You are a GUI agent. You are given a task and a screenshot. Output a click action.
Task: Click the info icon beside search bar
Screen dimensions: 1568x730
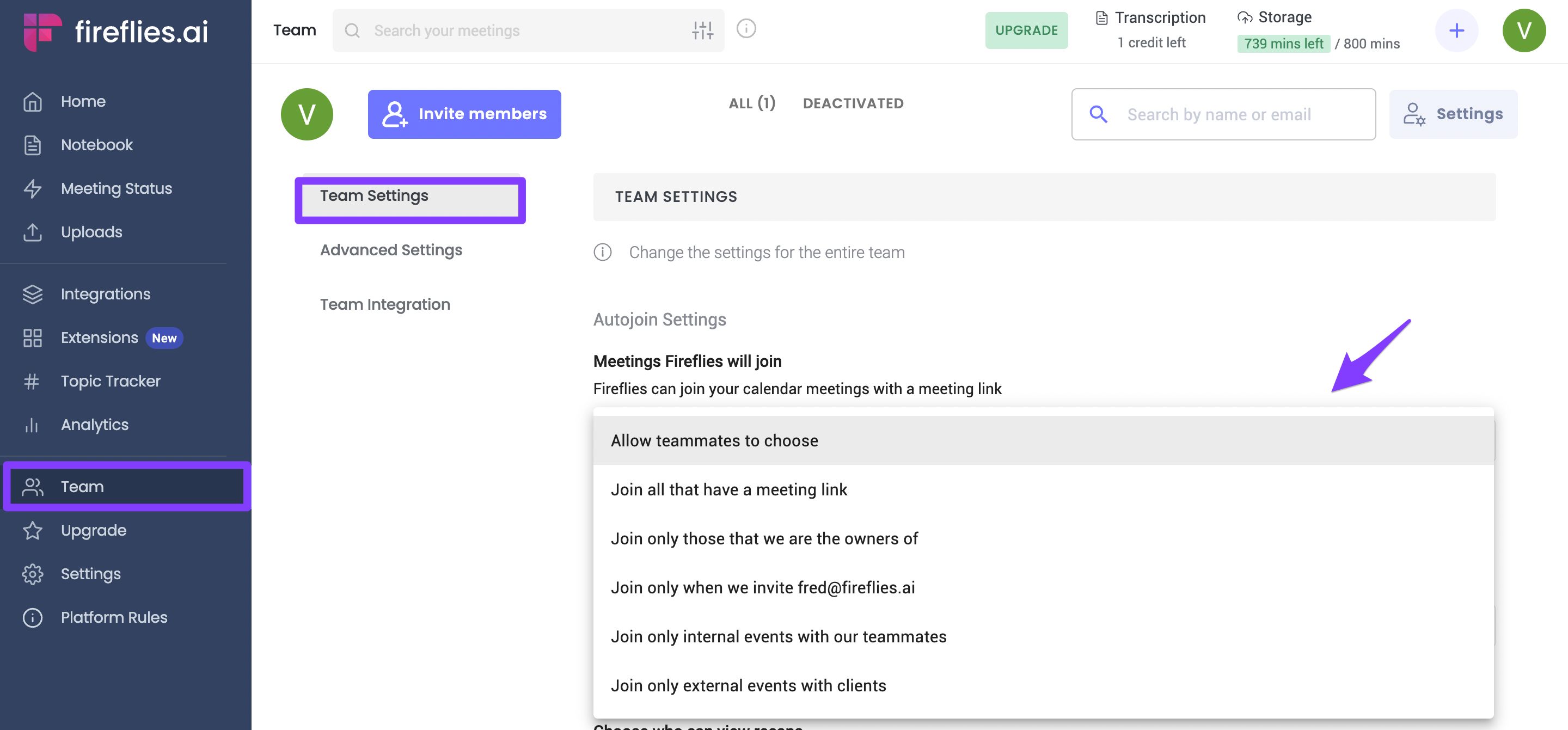pyautogui.click(x=746, y=29)
